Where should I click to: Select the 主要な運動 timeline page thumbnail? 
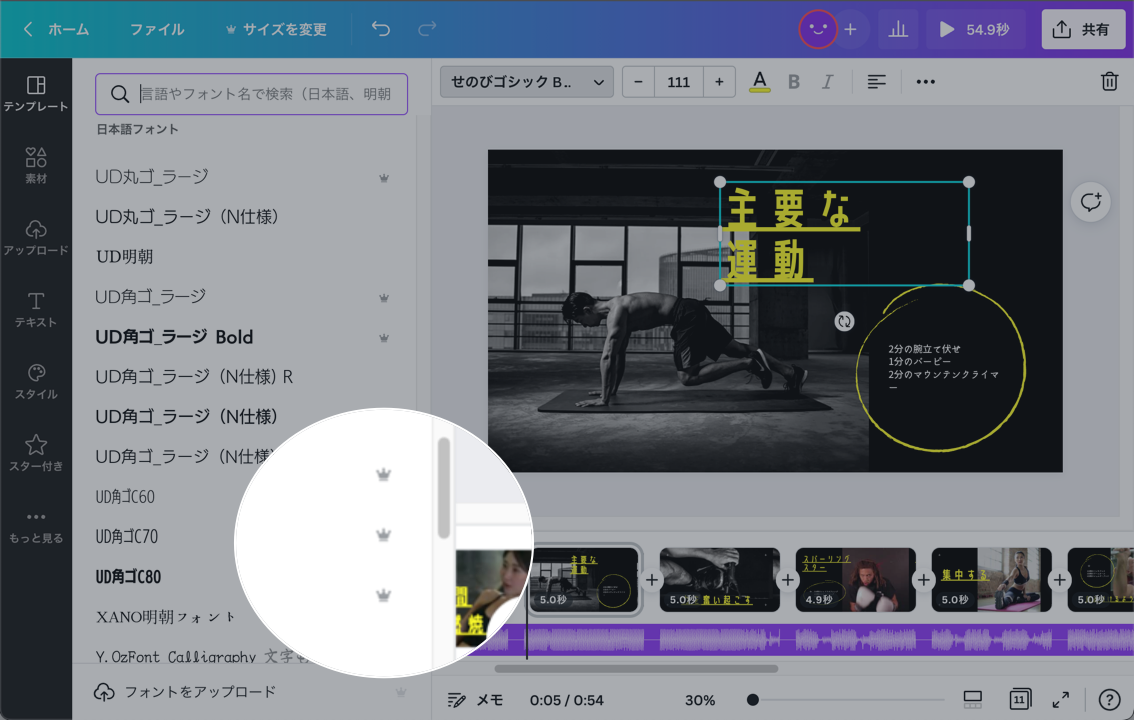[x=584, y=580]
